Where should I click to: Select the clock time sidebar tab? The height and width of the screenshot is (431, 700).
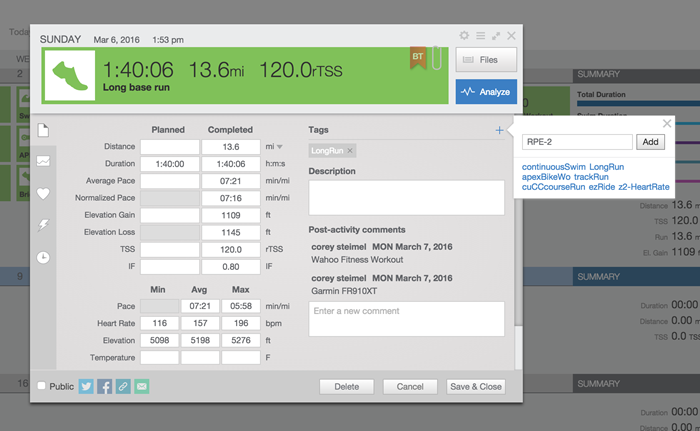[x=43, y=257]
